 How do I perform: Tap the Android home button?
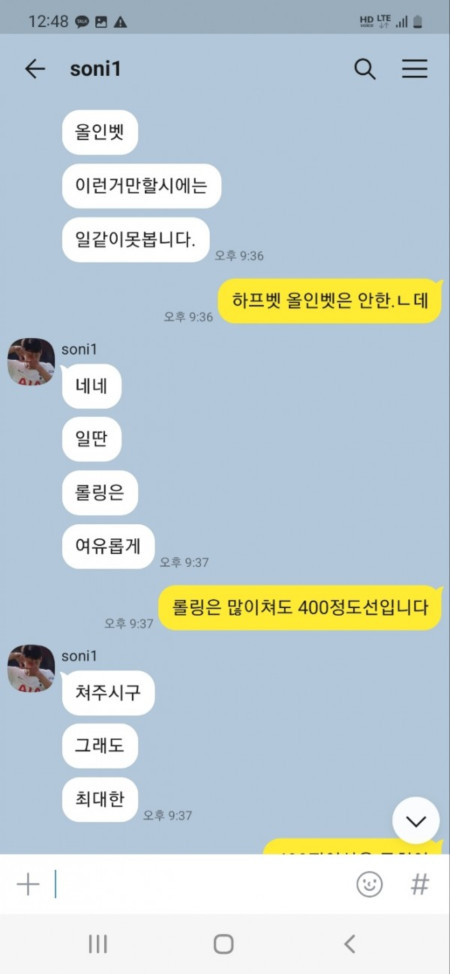[224, 944]
